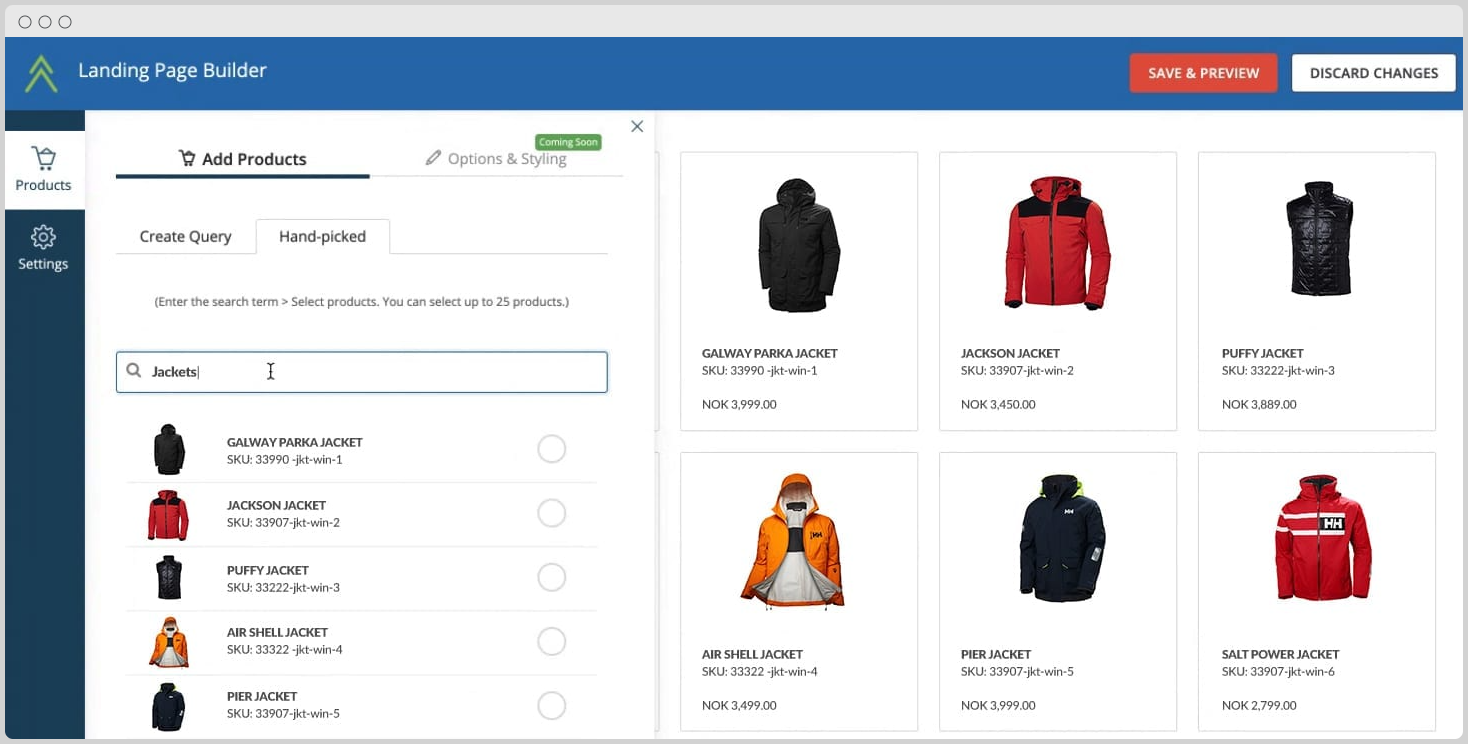Viewport: 1468px width, 744px height.
Task: Click 'AIR SHELL JACKET' name in list
Action: click(278, 632)
